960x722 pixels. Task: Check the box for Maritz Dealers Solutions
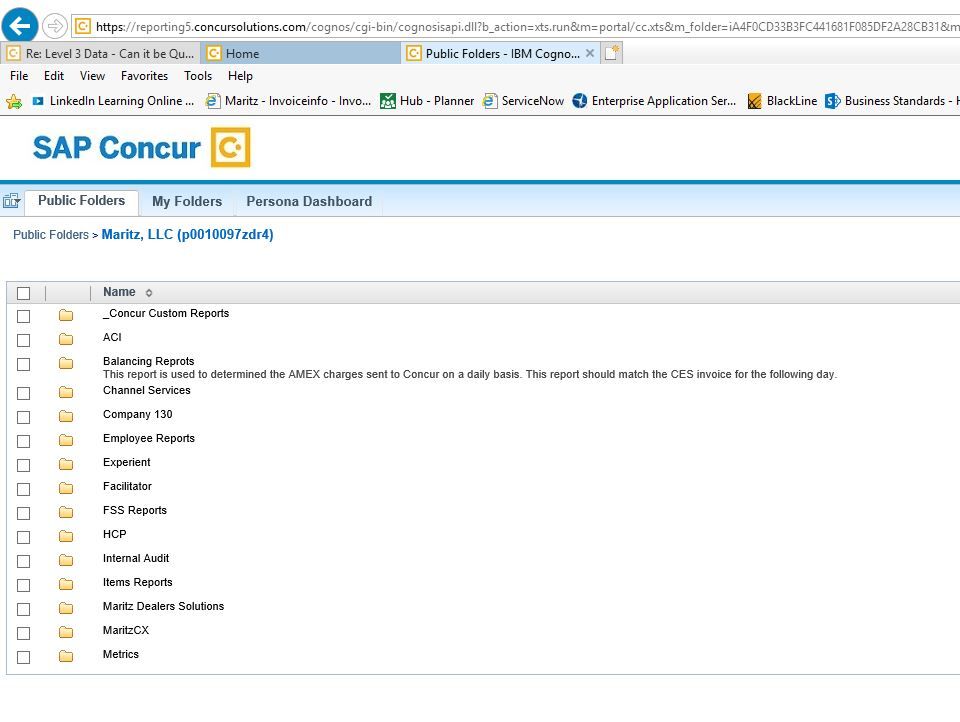[x=23, y=609]
